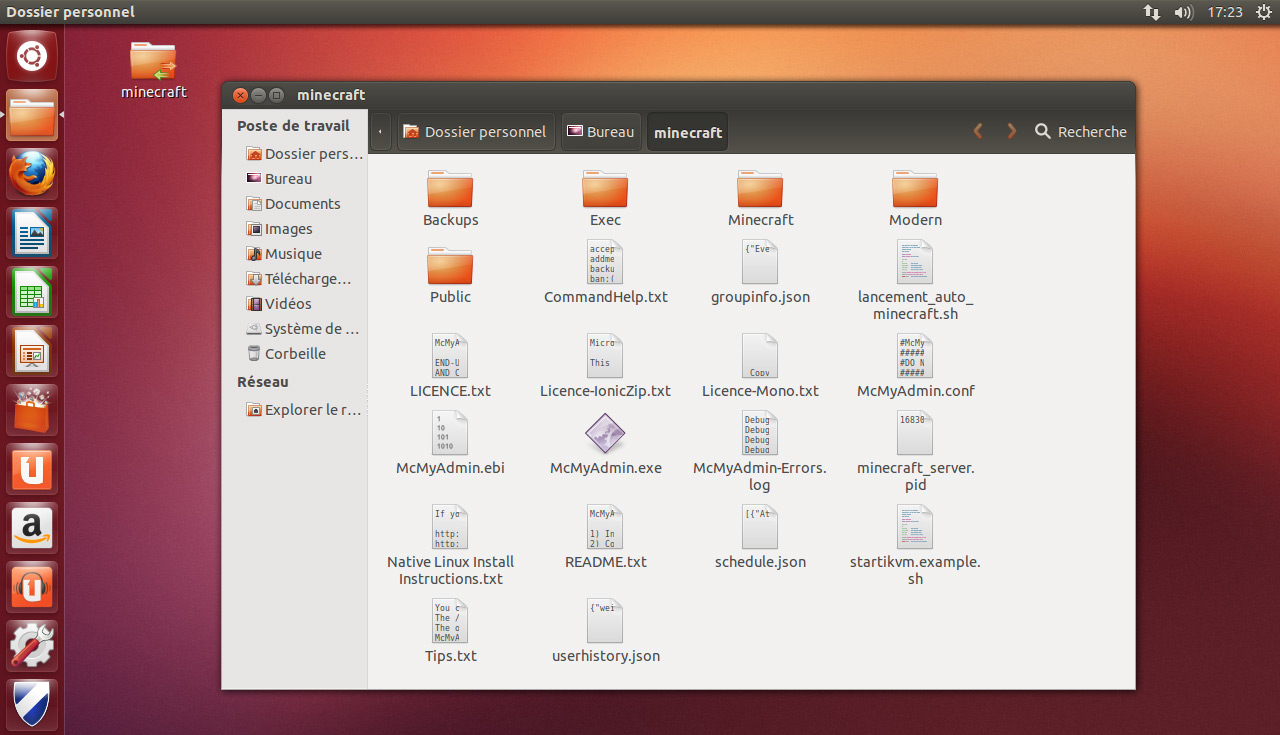The width and height of the screenshot is (1280, 735).
Task: Expand the path bar left arrow
Action: (380, 132)
